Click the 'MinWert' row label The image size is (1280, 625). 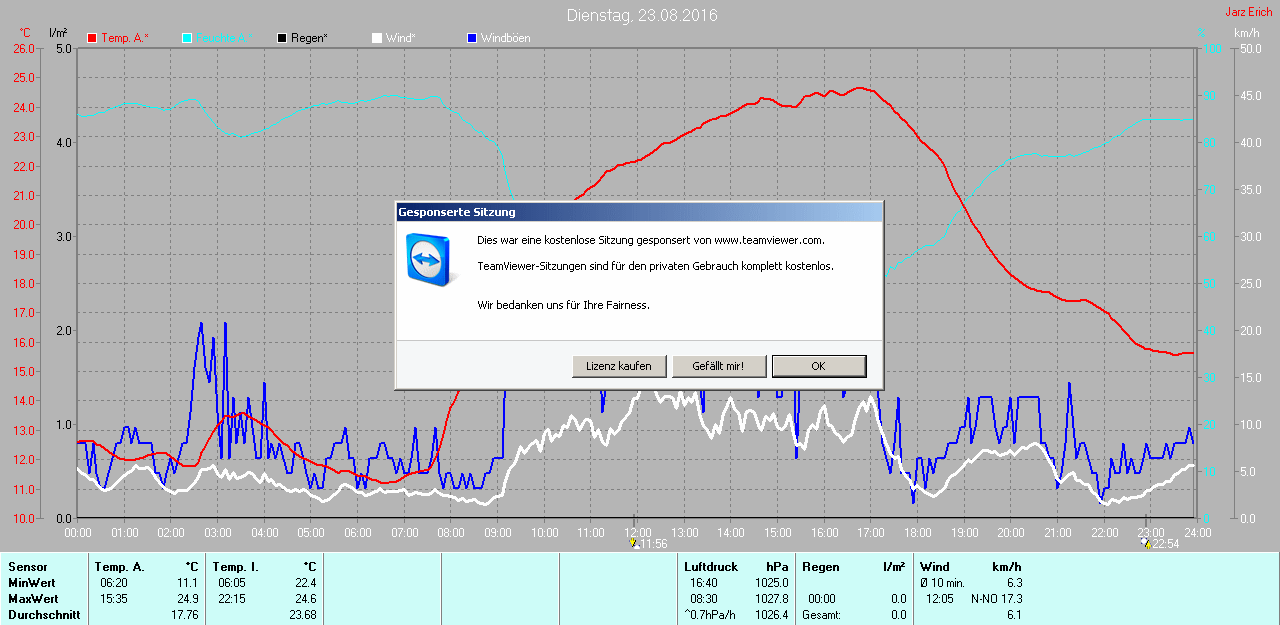(x=31, y=583)
